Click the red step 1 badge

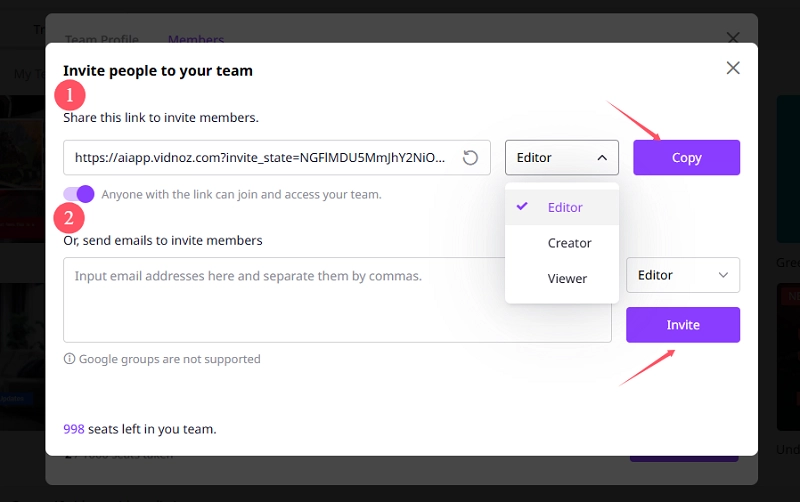pyautogui.click(x=70, y=96)
